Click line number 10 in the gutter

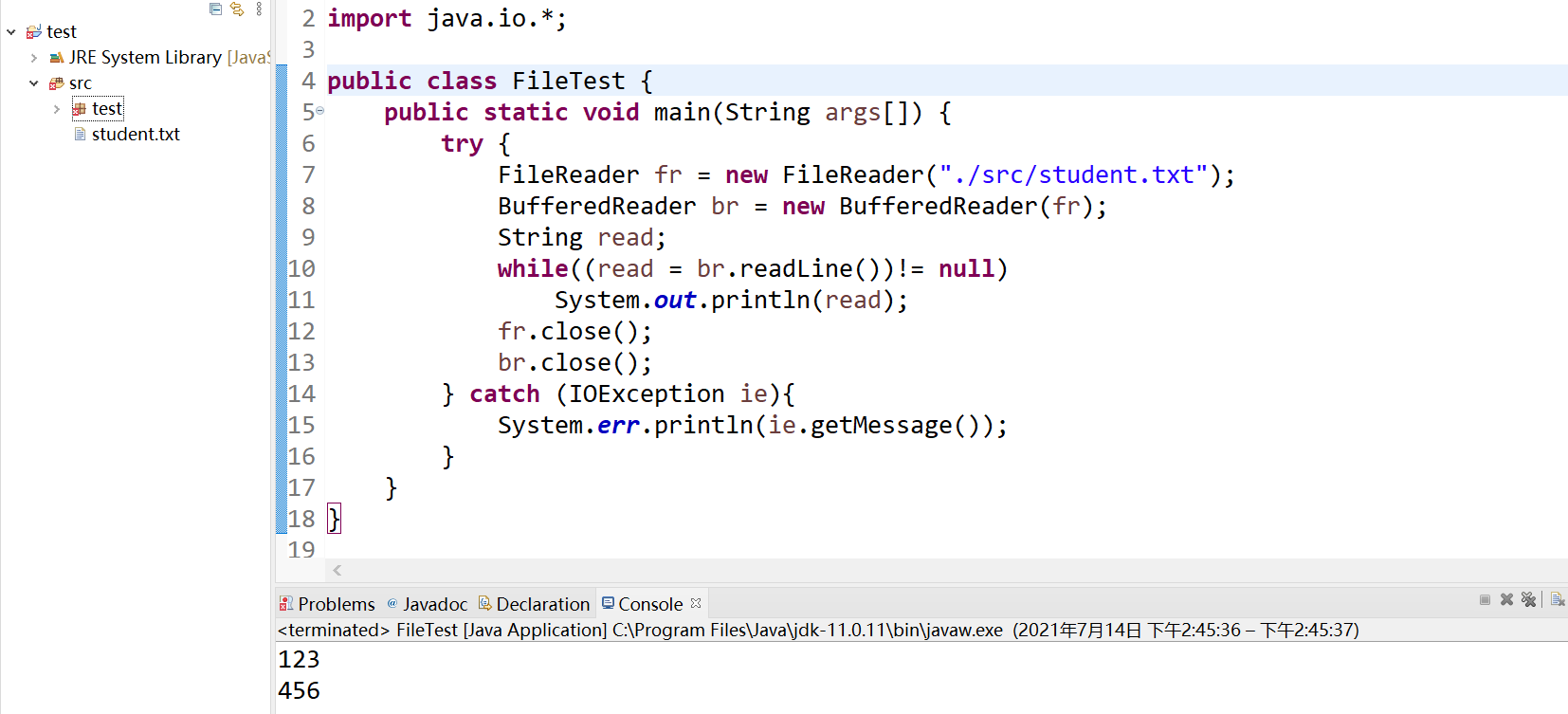click(x=301, y=268)
